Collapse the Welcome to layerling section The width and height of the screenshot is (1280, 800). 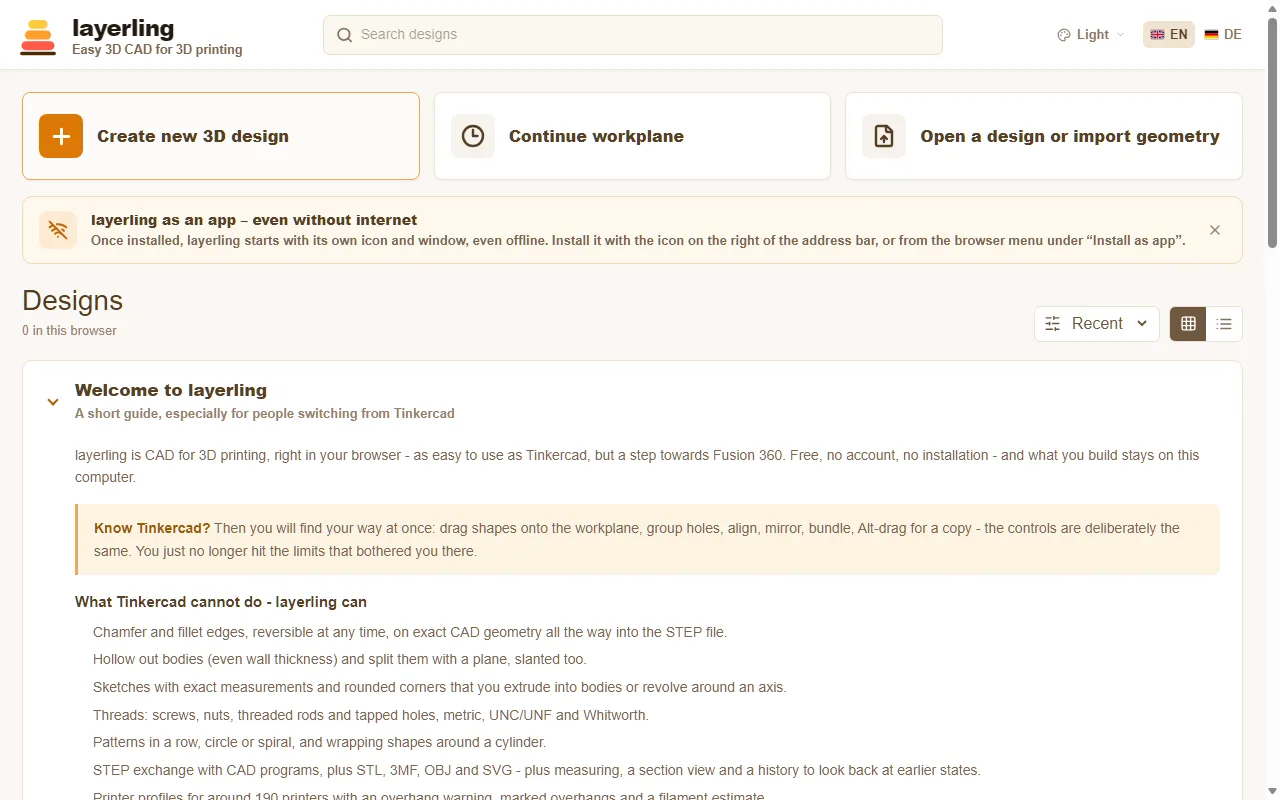click(x=53, y=402)
